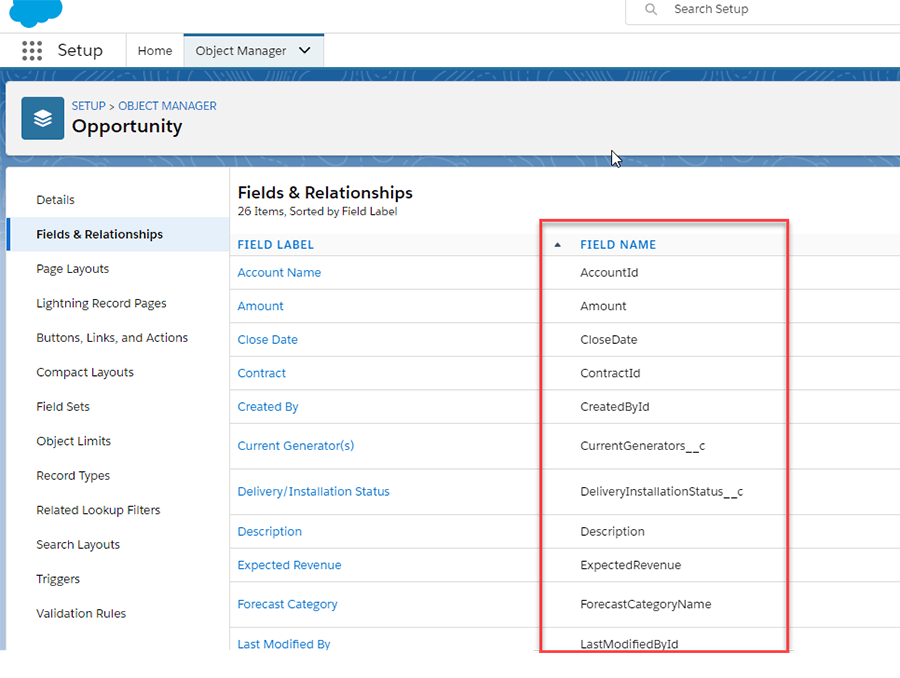Open Compact Layouts in the sidebar
This screenshot has height=678, width=900.
click(85, 372)
